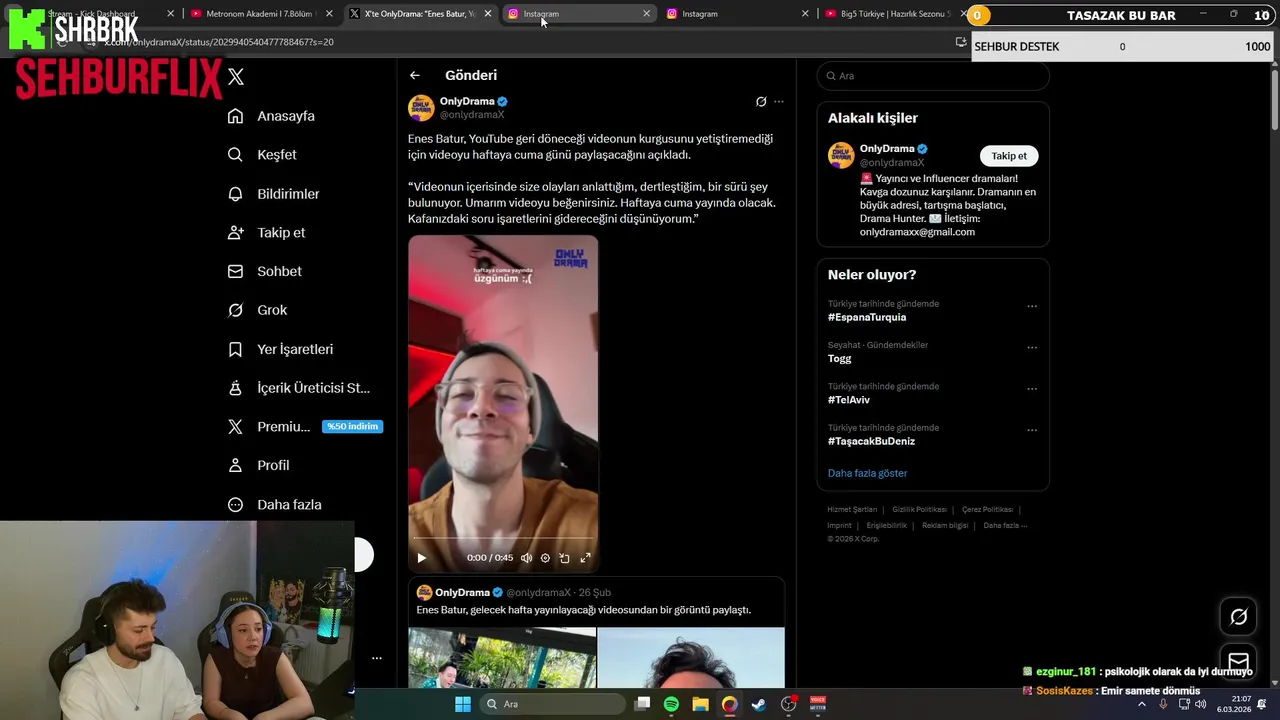1280x720 pixels.
Task: Open the video settings gear
Action: coord(545,558)
